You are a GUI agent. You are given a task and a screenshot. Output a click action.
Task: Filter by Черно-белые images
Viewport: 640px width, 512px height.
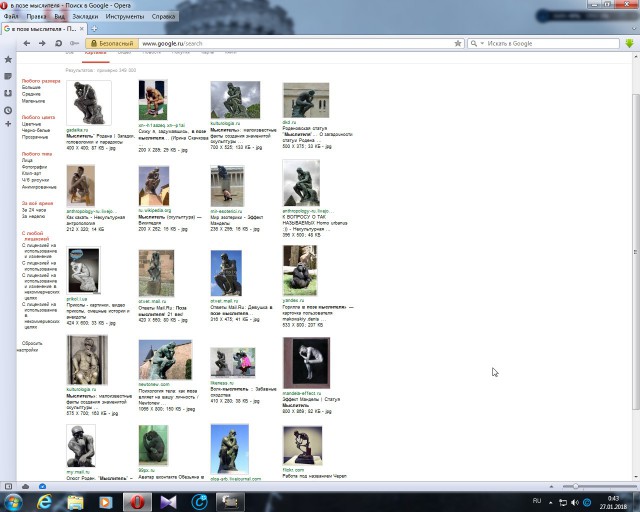pos(36,130)
